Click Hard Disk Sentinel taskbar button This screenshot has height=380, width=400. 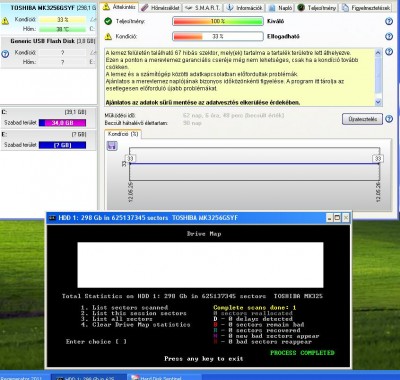pos(164,377)
